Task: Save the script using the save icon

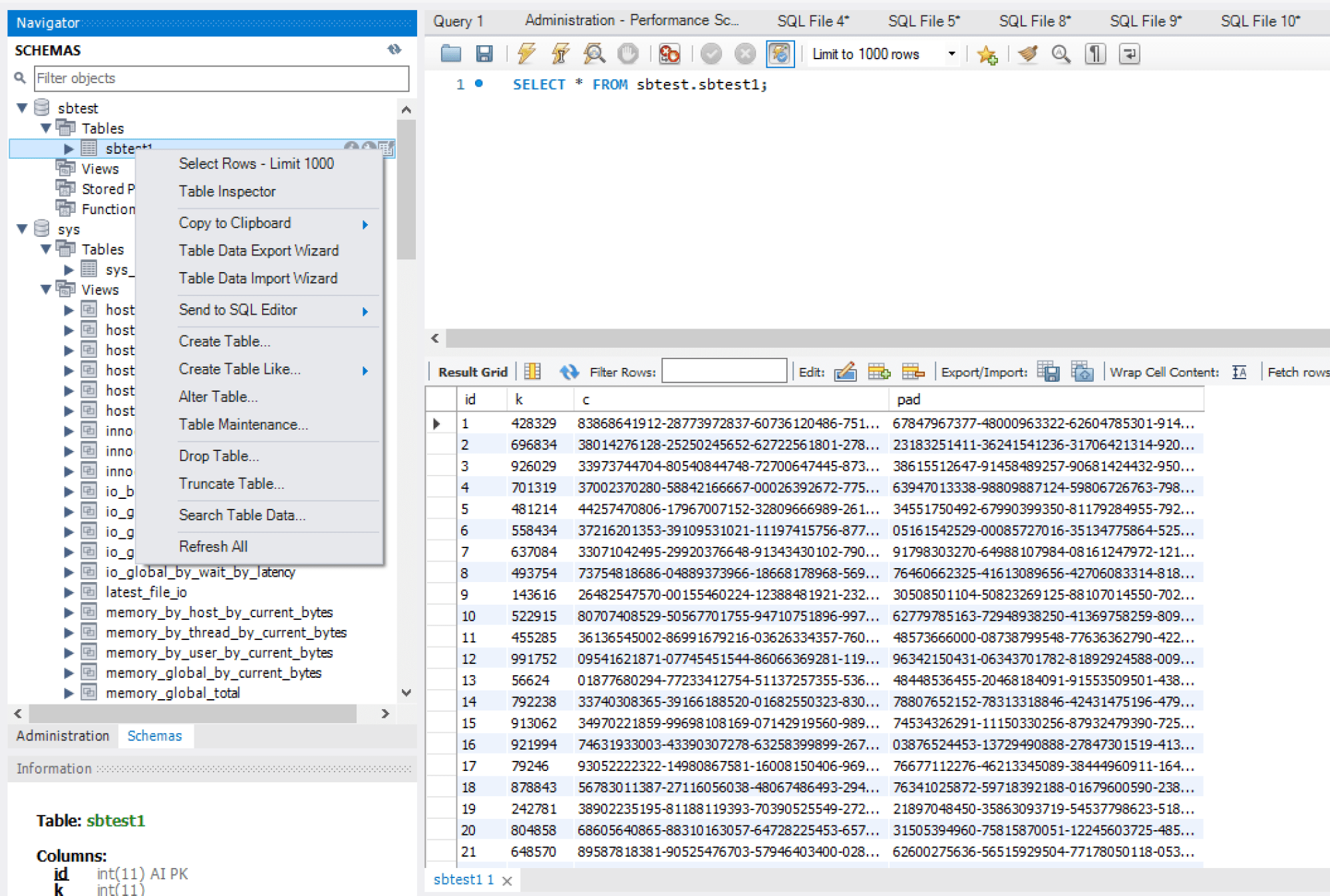Action: tap(484, 54)
